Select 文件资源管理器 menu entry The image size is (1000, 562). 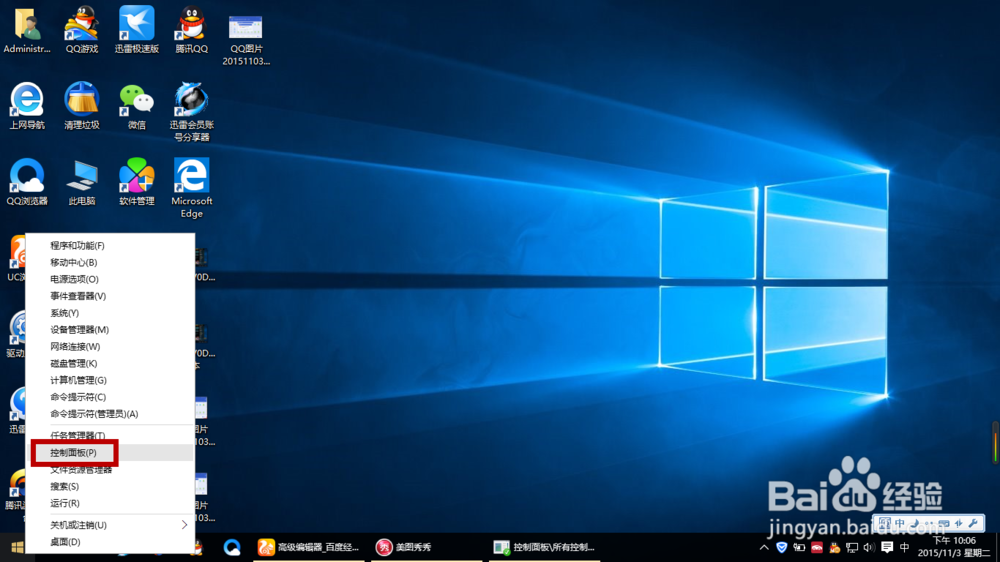click(x=110, y=470)
